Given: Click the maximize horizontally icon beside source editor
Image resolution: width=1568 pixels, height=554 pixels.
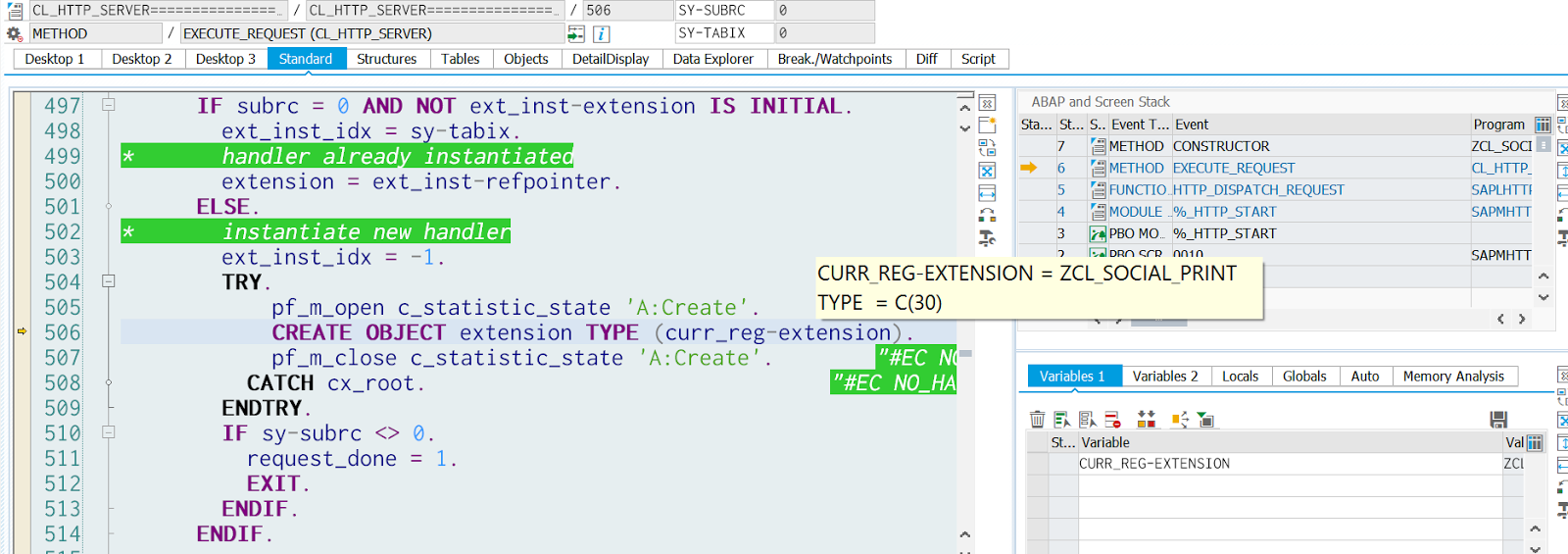Looking at the screenshot, I should coord(987,193).
